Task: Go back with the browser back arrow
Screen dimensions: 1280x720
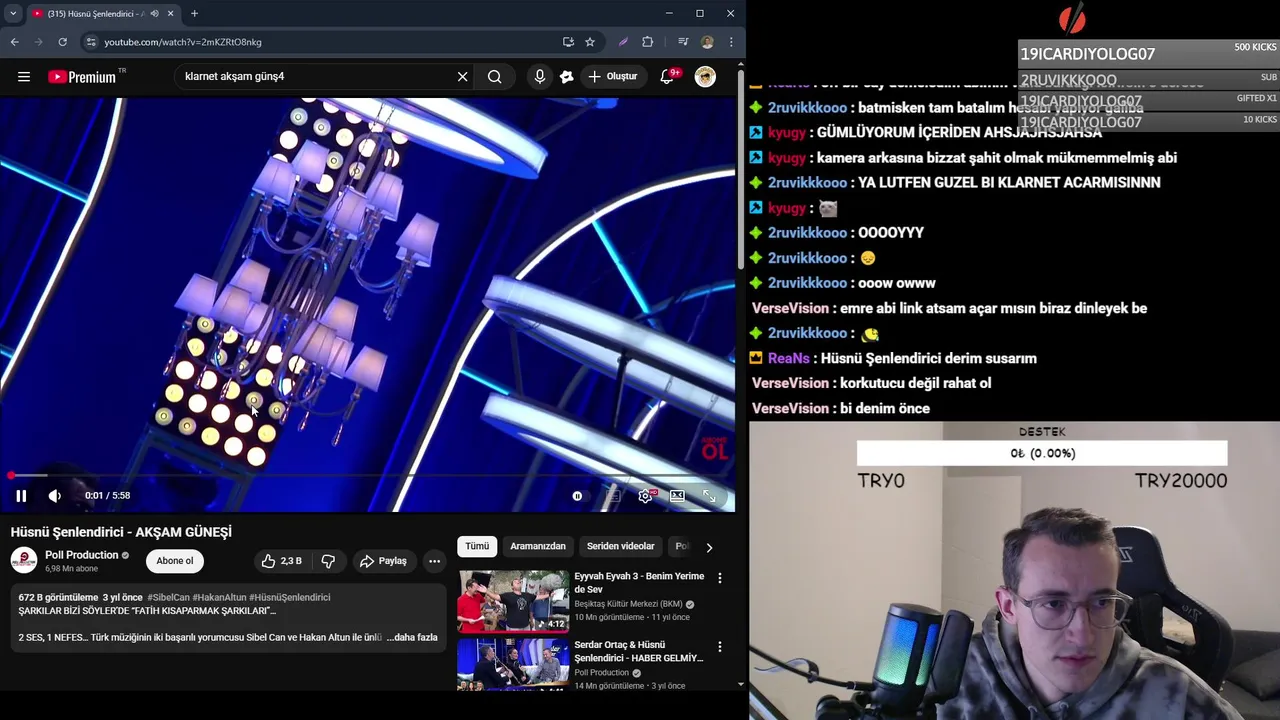Action: pos(14,42)
